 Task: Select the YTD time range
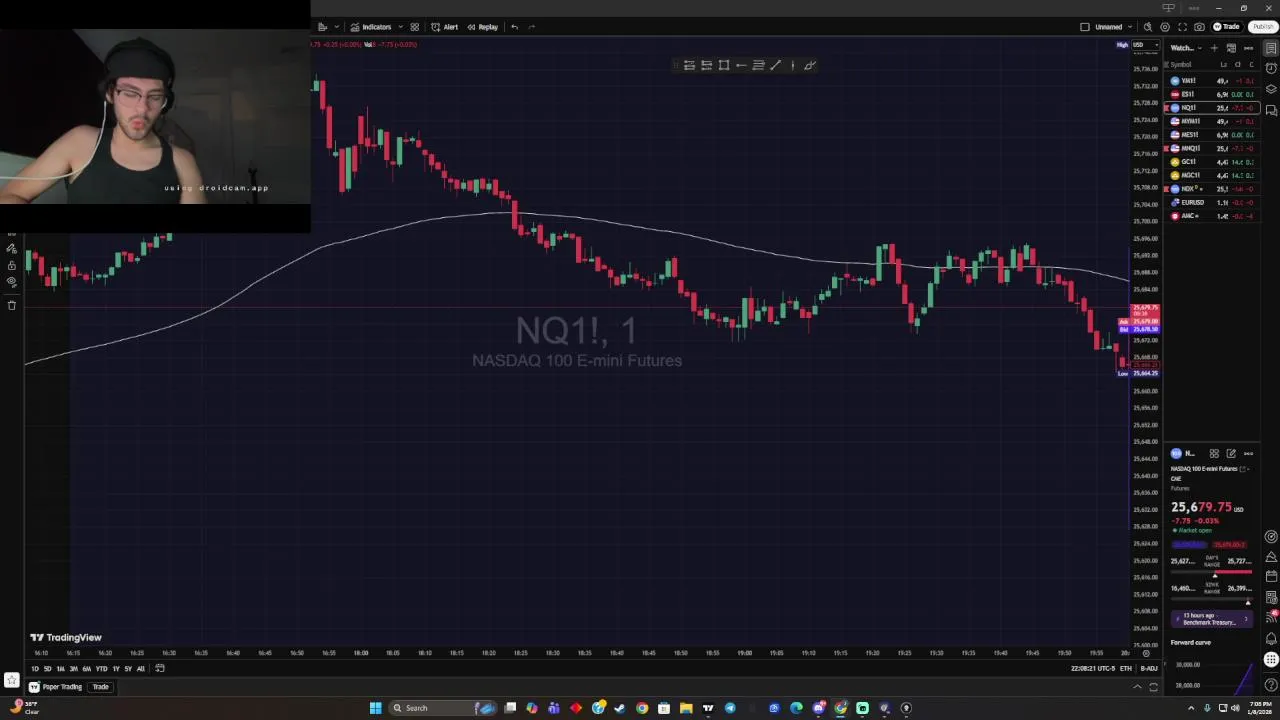[x=101, y=669]
